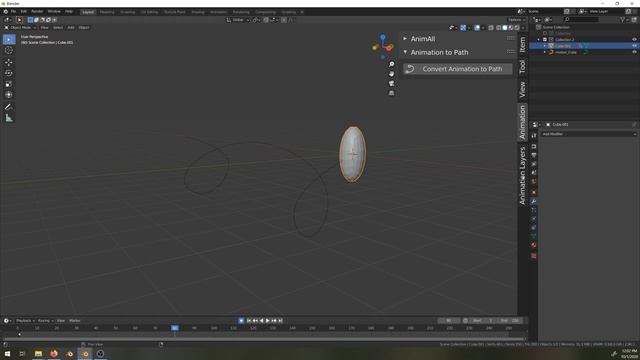The height and width of the screenshot is (360, 640).
Task: Open the Material properties tab icon
Action: click(533, 245)
